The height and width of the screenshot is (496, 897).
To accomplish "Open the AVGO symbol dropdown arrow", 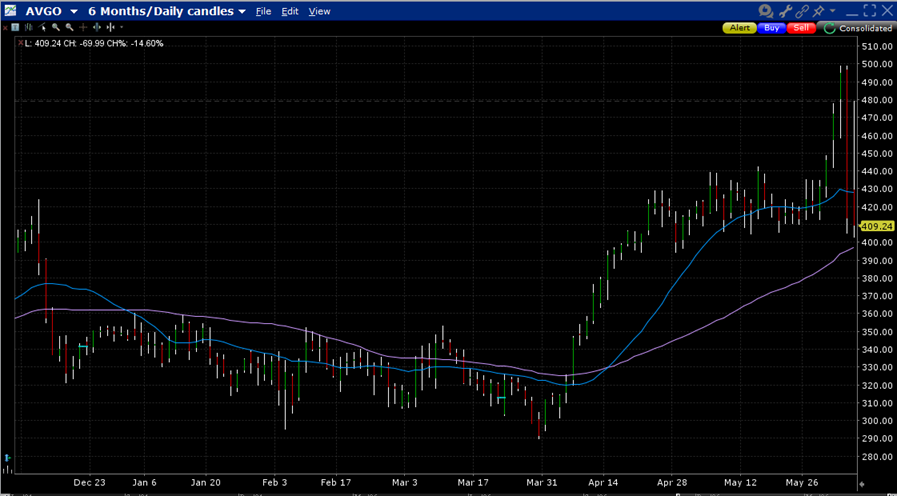I will pyautogui.click(x=74, y=11).
